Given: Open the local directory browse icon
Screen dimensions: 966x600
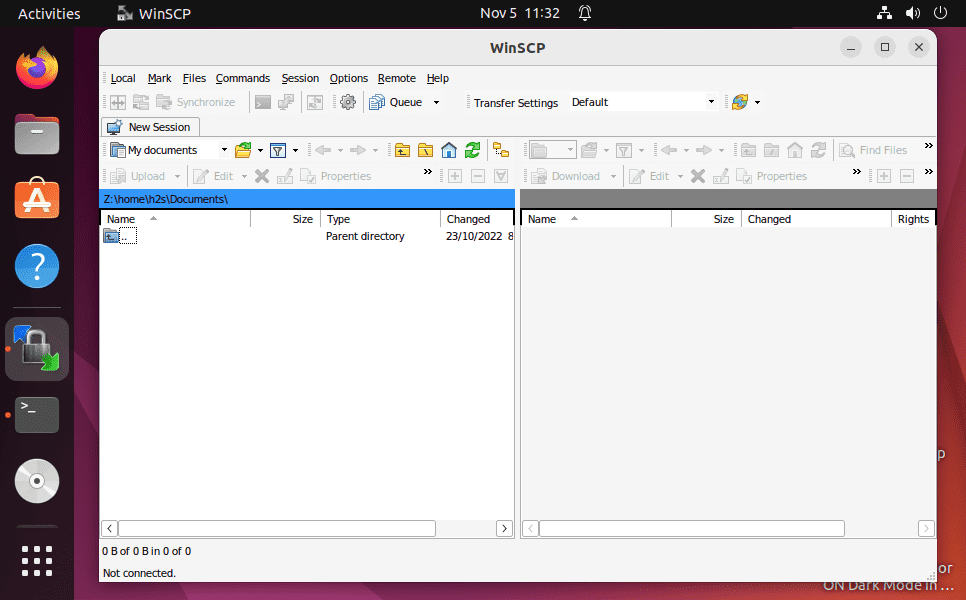Looking at the screenshot, I should (243, 150).
